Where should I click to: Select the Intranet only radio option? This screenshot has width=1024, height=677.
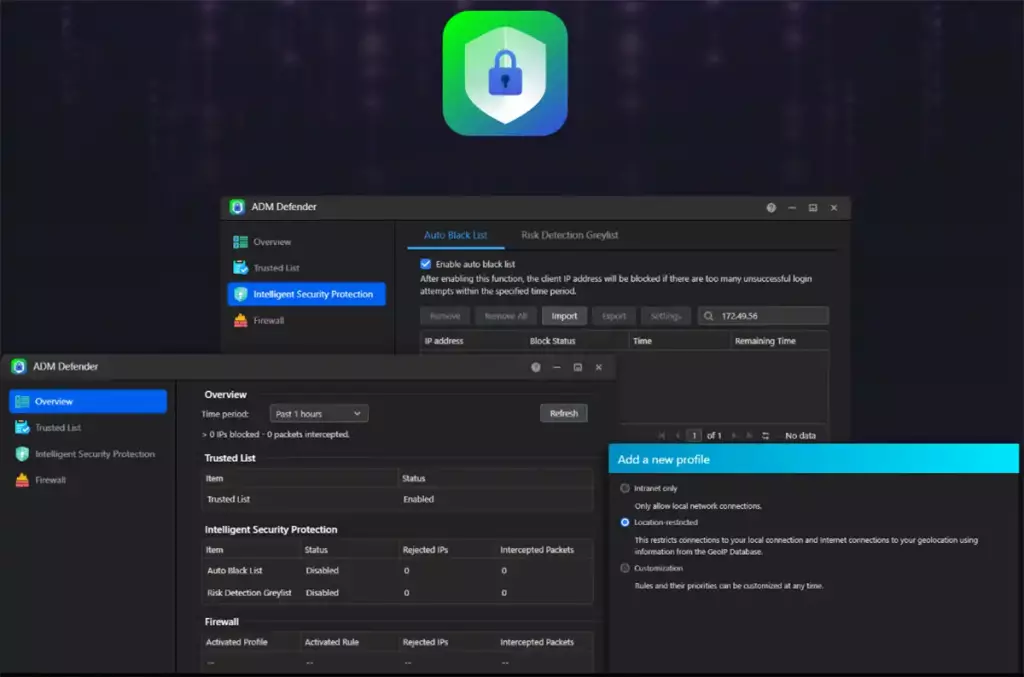point(625,488)
